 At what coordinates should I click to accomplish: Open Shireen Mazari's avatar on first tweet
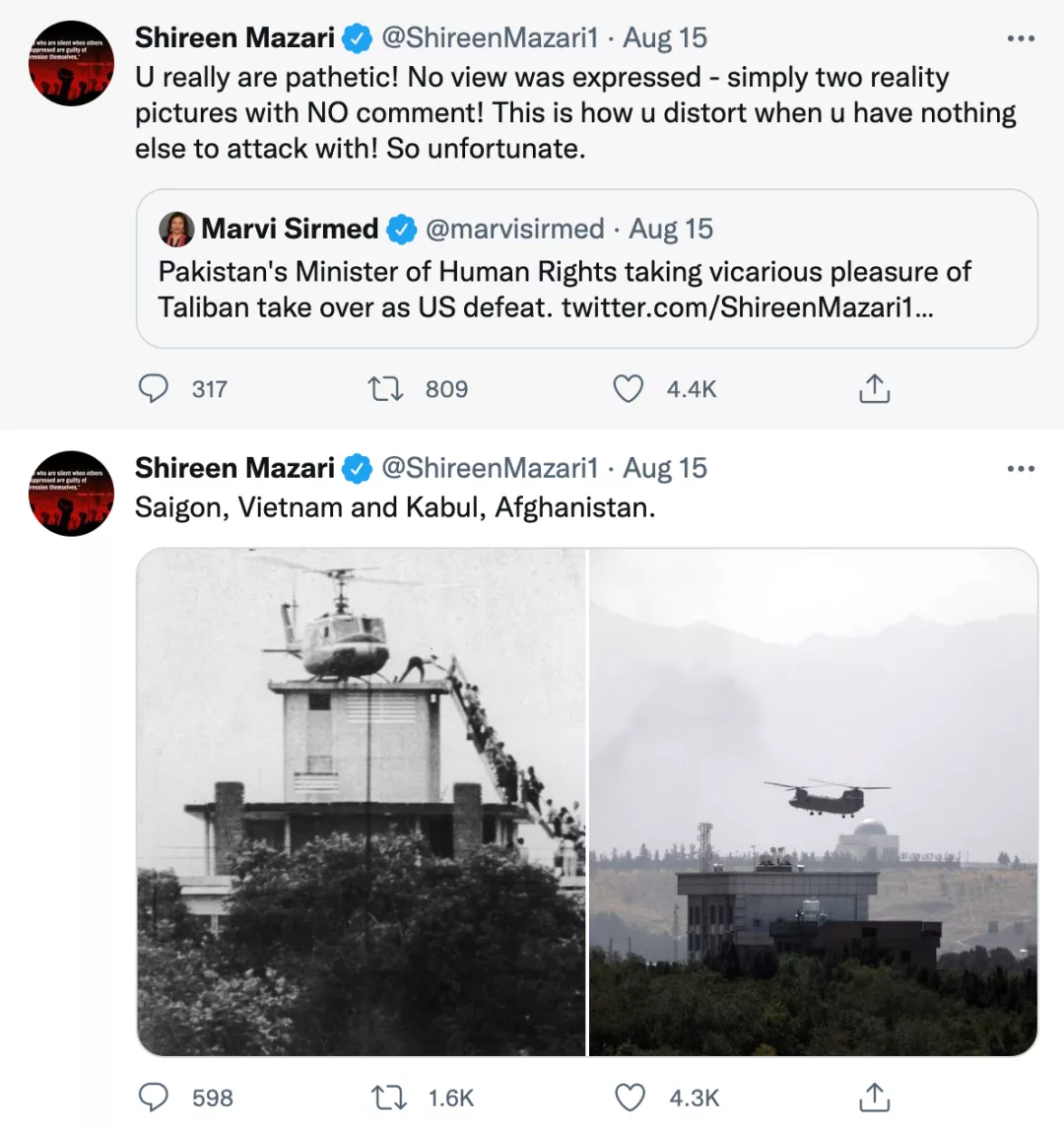click(x=71, y=63)
